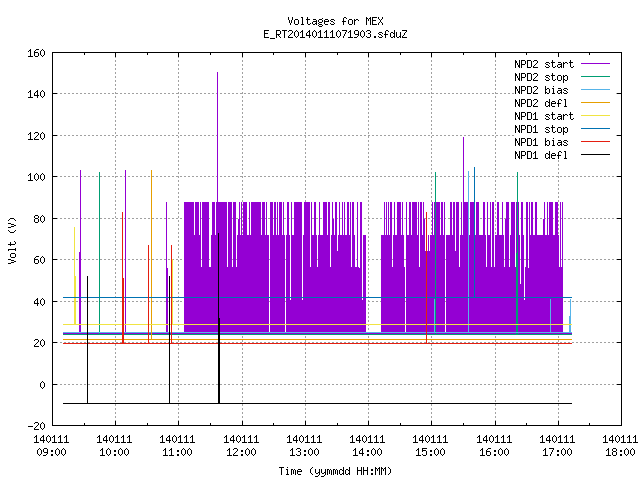This screenshot has width=640, height=480.
Task: Click the 'NPD2 defl' legend label
Action: click(x=541, y=103)
